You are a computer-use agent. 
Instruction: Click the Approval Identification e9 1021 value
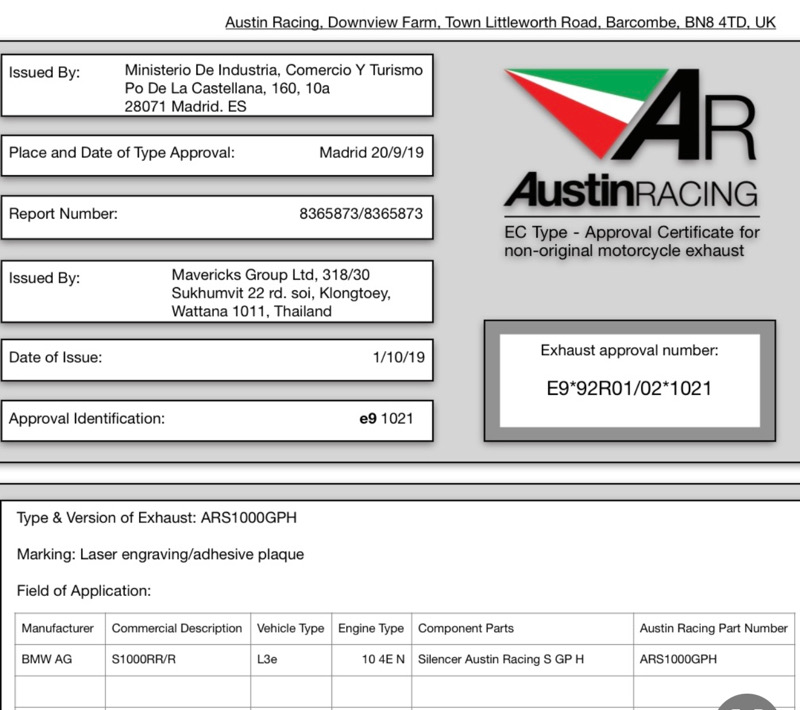pyautogui.click(x=386, y=419)
